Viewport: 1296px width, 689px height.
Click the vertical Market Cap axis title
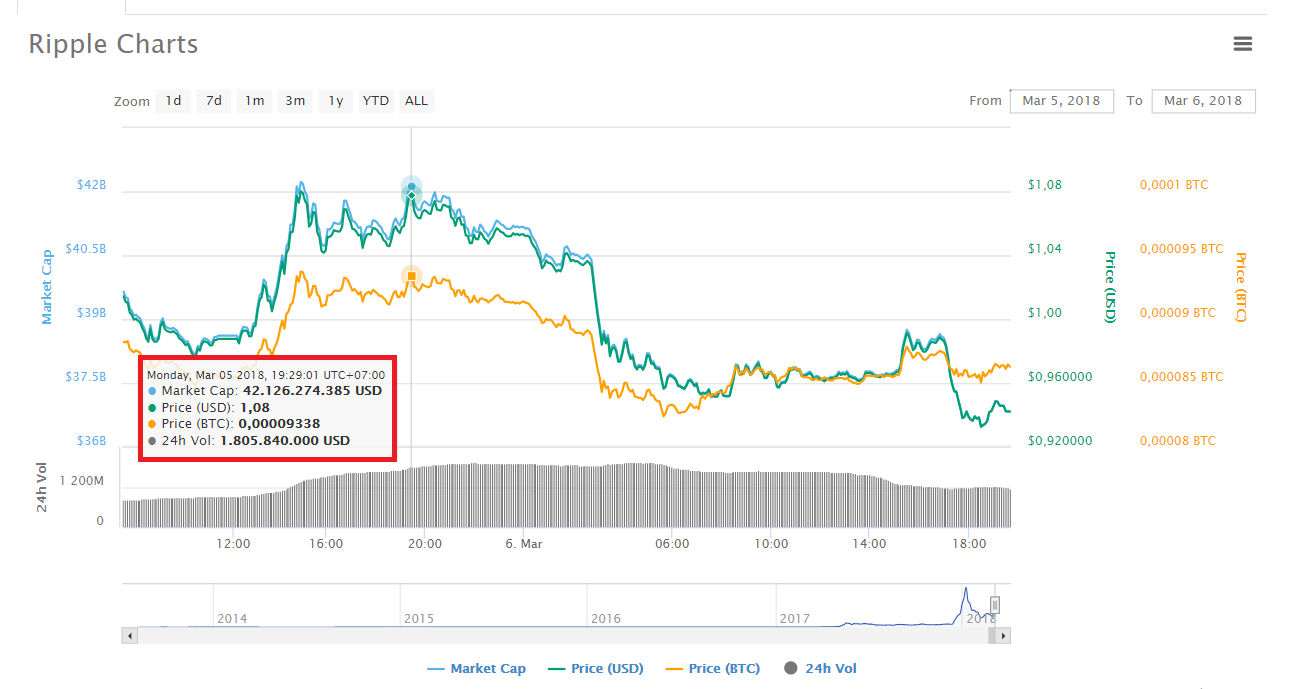pos(46,287)
